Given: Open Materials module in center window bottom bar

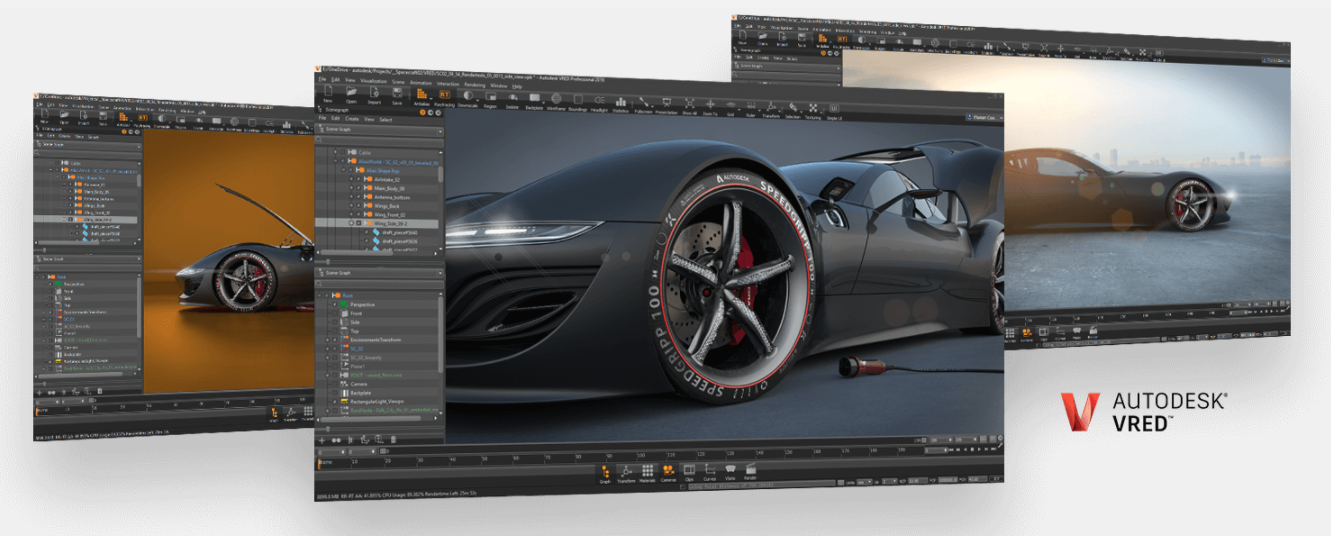Looking at the screenshot, I should point(647,473).
